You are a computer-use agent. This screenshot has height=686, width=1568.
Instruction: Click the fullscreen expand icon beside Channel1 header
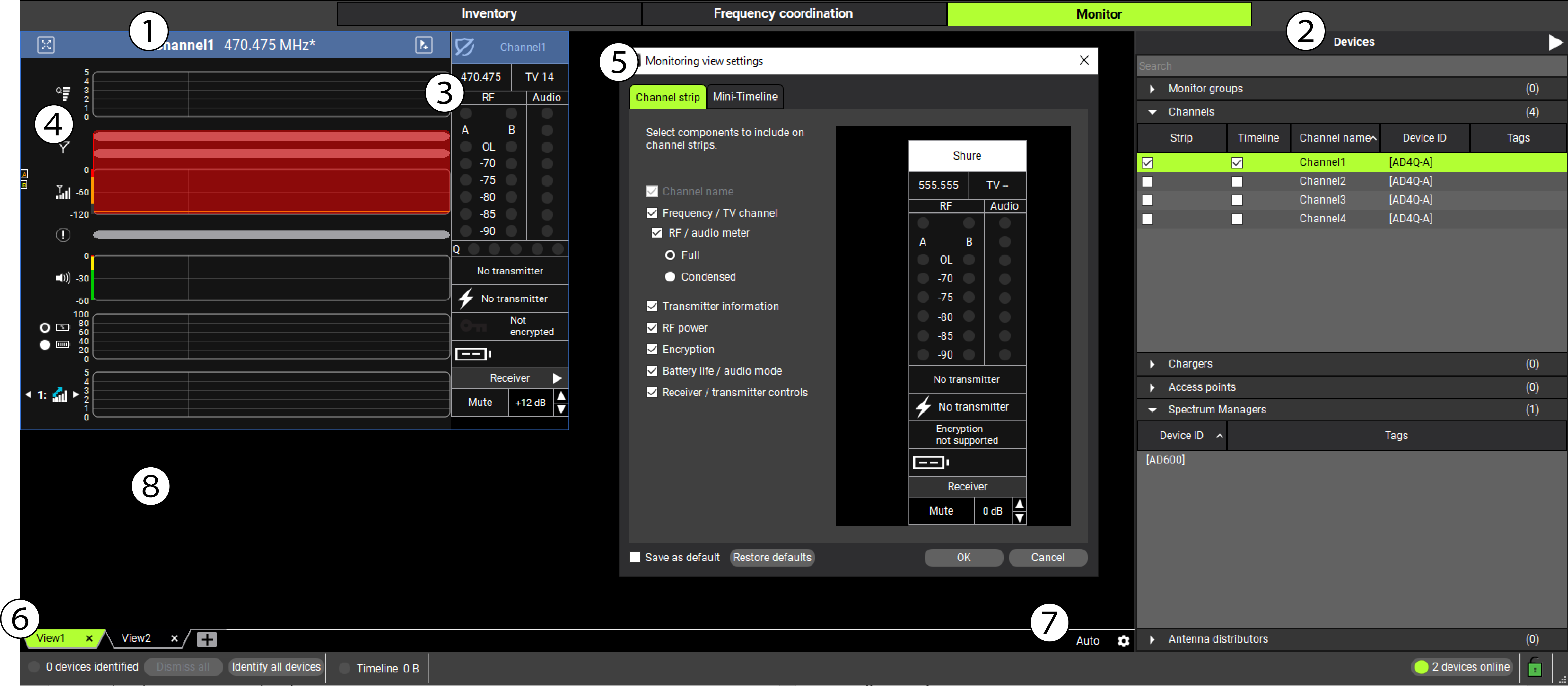point(46,45)
